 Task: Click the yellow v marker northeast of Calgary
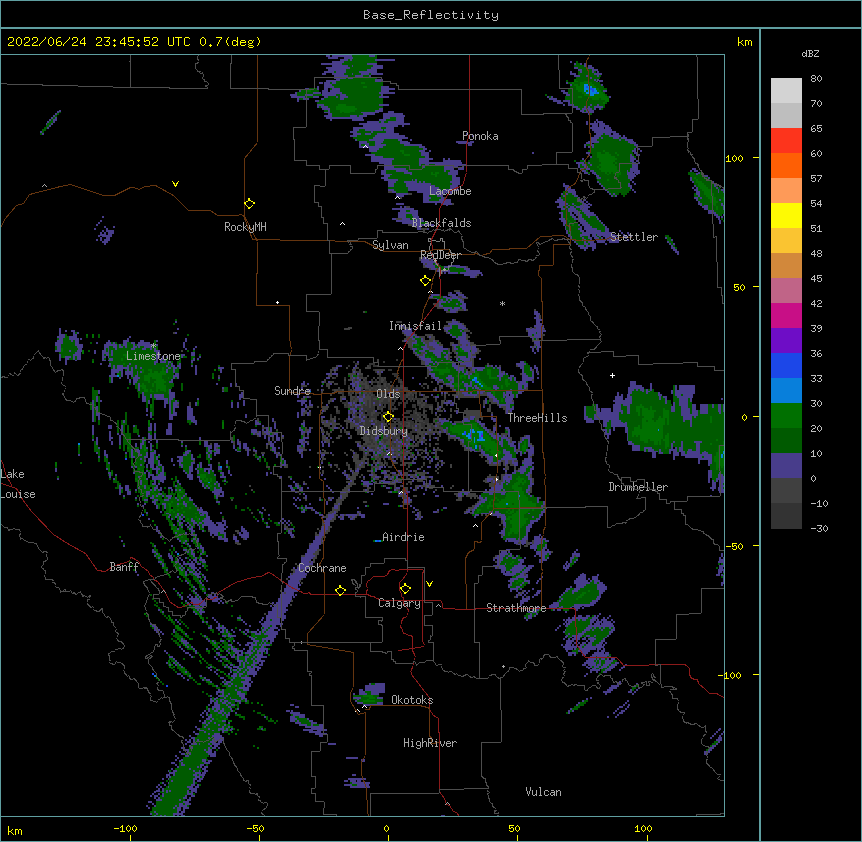click(429, 584)
